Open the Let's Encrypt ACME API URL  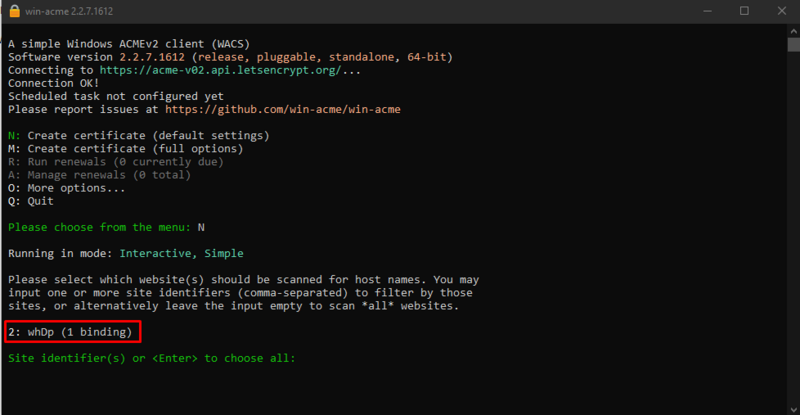tap(220, 70)
